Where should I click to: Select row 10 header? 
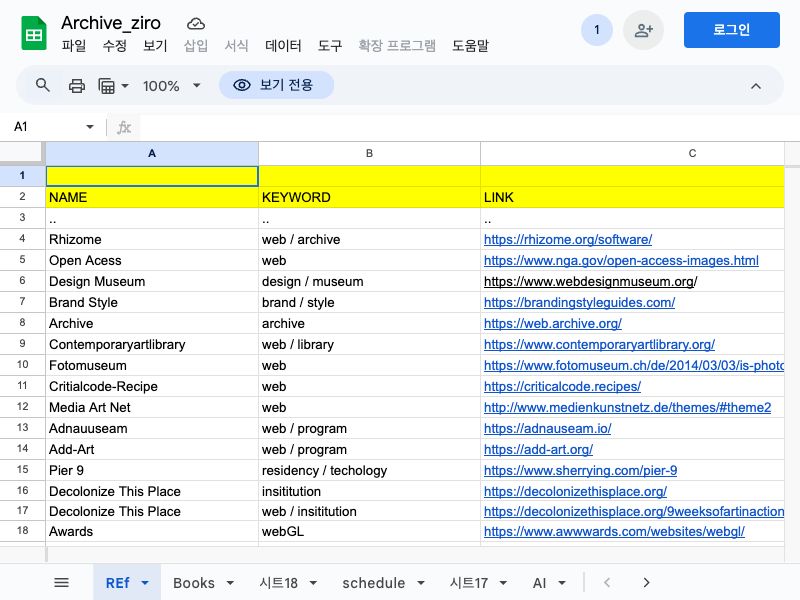pos(22,365)
